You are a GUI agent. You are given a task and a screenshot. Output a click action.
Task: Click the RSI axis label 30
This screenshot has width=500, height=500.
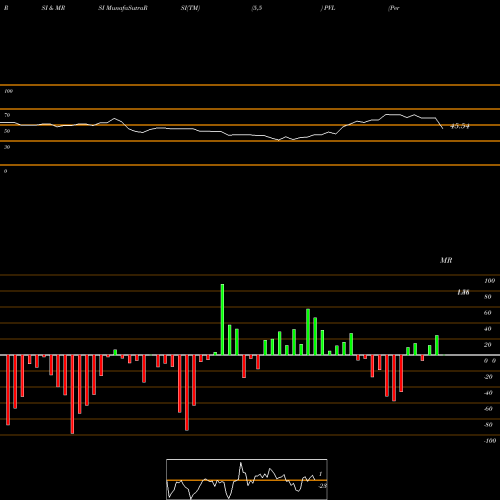pos(7,147)
